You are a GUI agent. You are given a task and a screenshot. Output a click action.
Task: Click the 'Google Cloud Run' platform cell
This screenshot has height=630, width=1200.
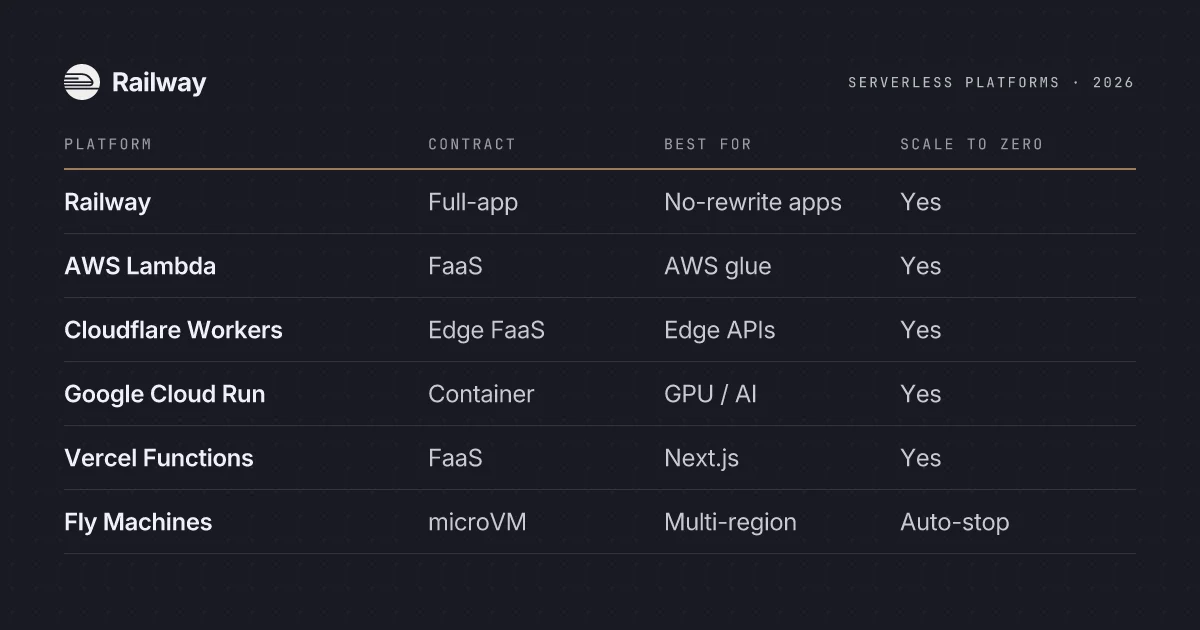[x=165, y=394]
